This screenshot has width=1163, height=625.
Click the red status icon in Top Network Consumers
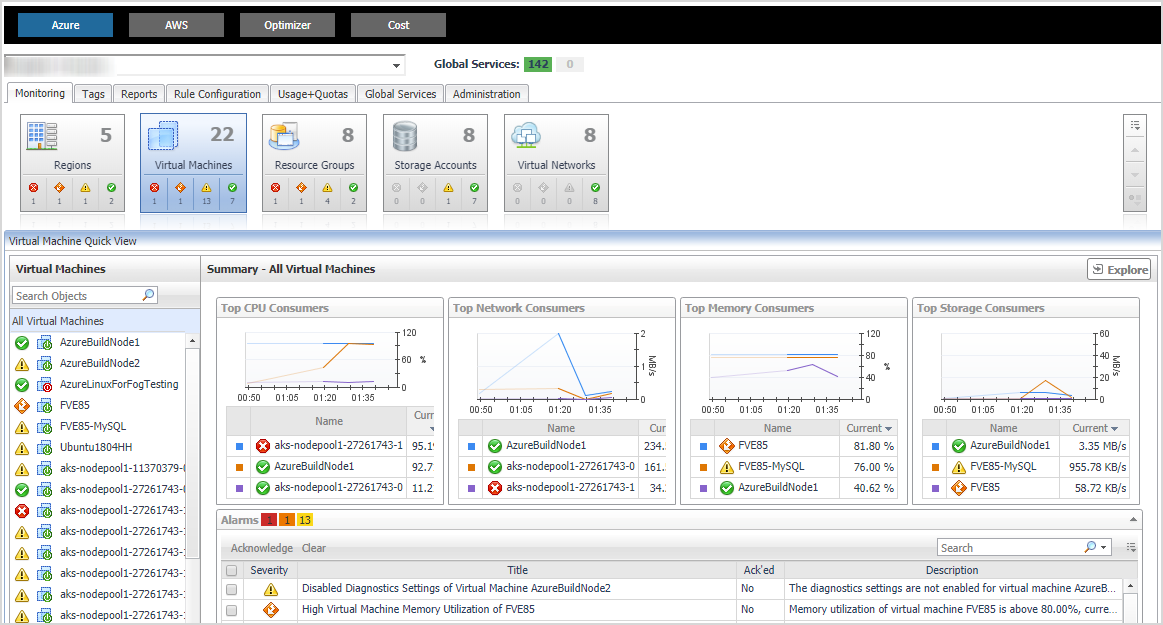click(495, 488)
